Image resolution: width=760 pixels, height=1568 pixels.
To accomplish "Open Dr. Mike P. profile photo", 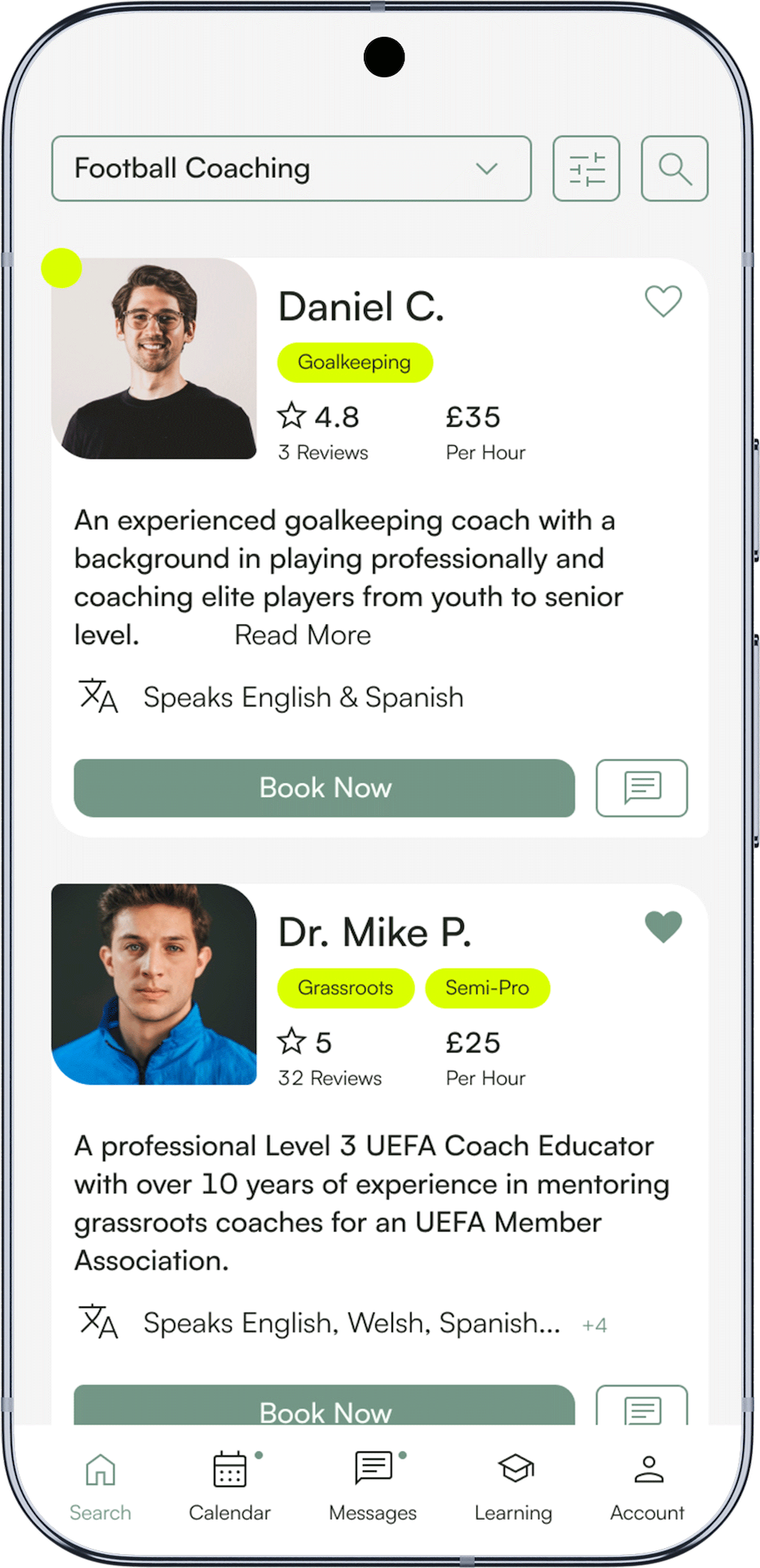I will 154,985.
